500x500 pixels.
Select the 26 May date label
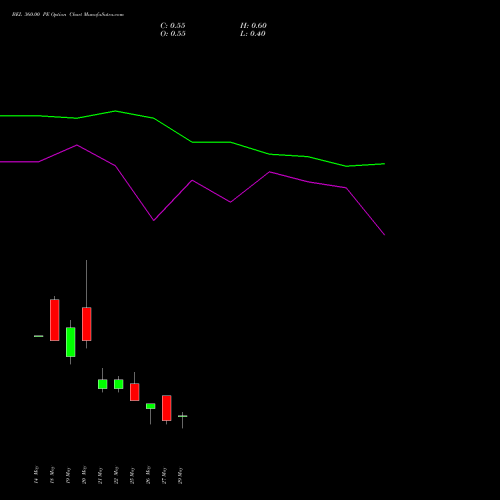pos(148,475)
